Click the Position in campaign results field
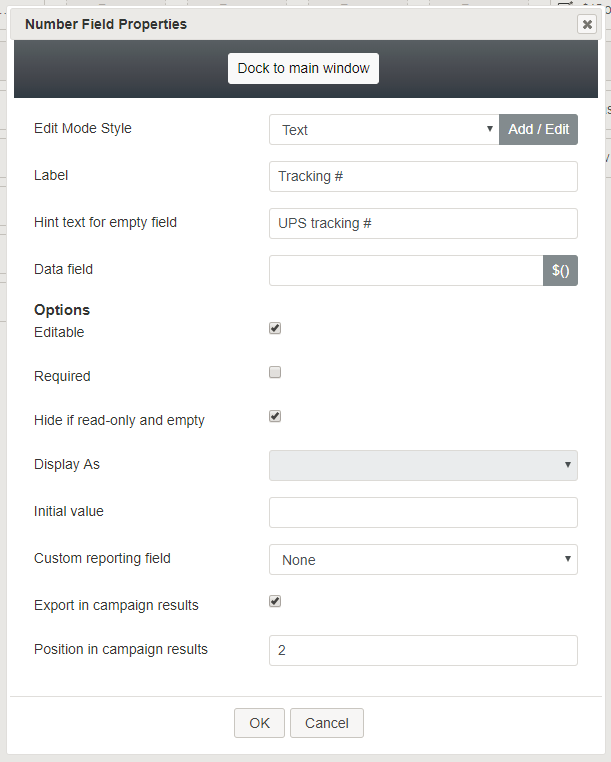 click(423, 650)
